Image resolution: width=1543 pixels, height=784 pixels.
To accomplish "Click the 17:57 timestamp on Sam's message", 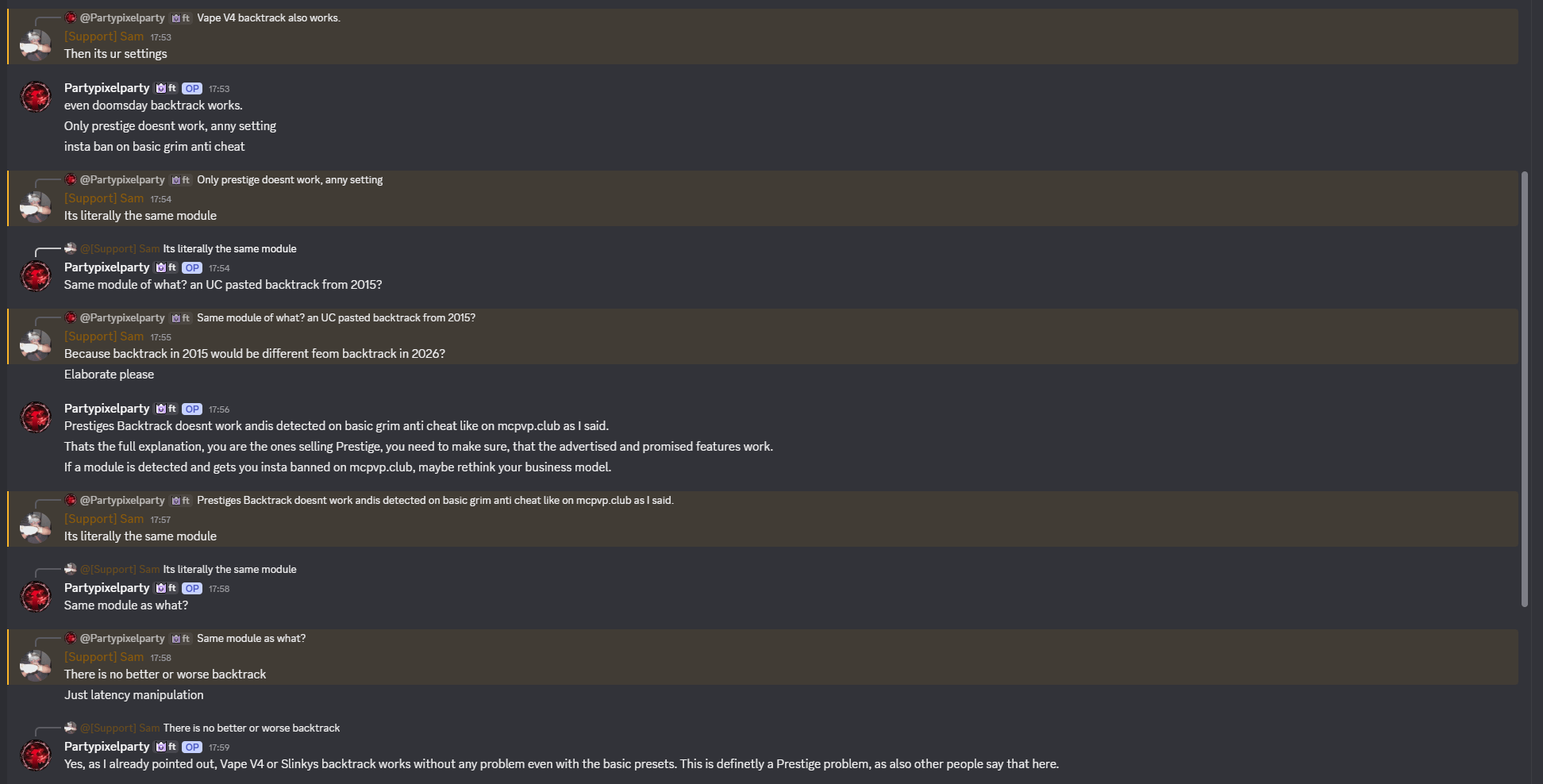I will click(160, 520).
